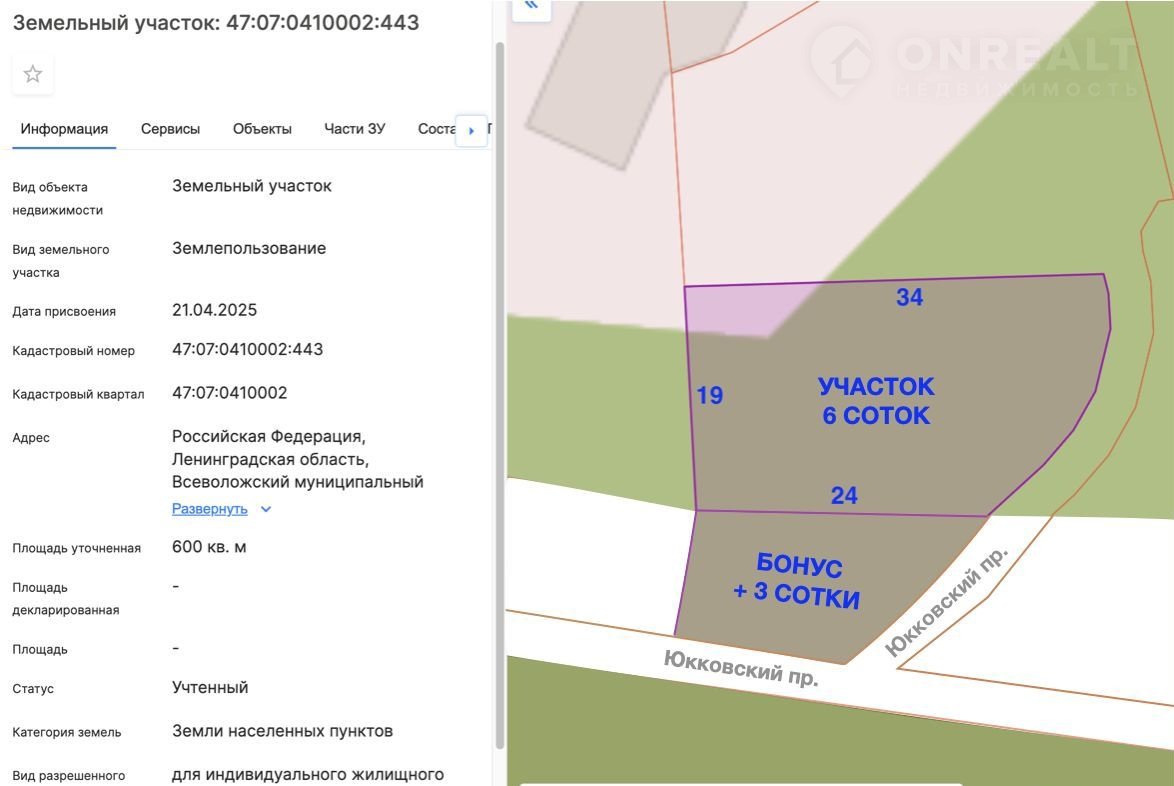Click the star favorite icon
The image size is (1174, 786).
pyautogui.click(x=33, y=74)
